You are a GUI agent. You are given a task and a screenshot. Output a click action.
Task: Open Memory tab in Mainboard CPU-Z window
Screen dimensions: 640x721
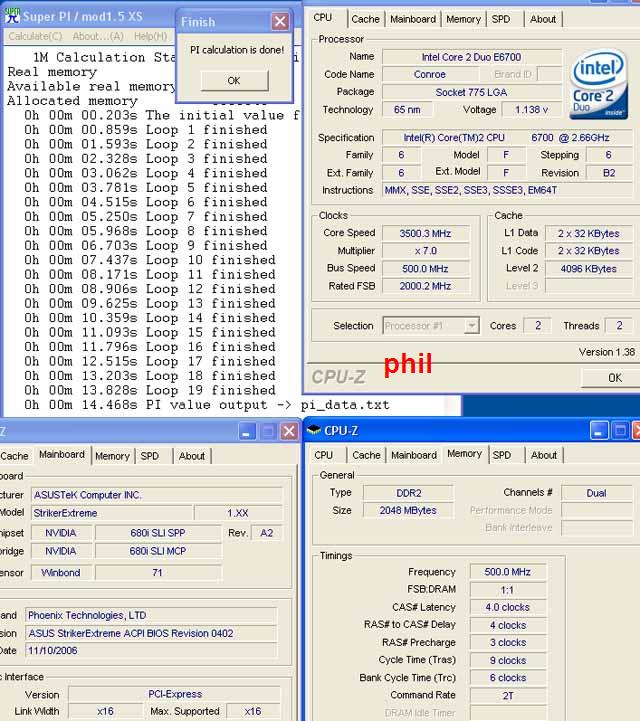pyautogui.click(x=112, y=456)
